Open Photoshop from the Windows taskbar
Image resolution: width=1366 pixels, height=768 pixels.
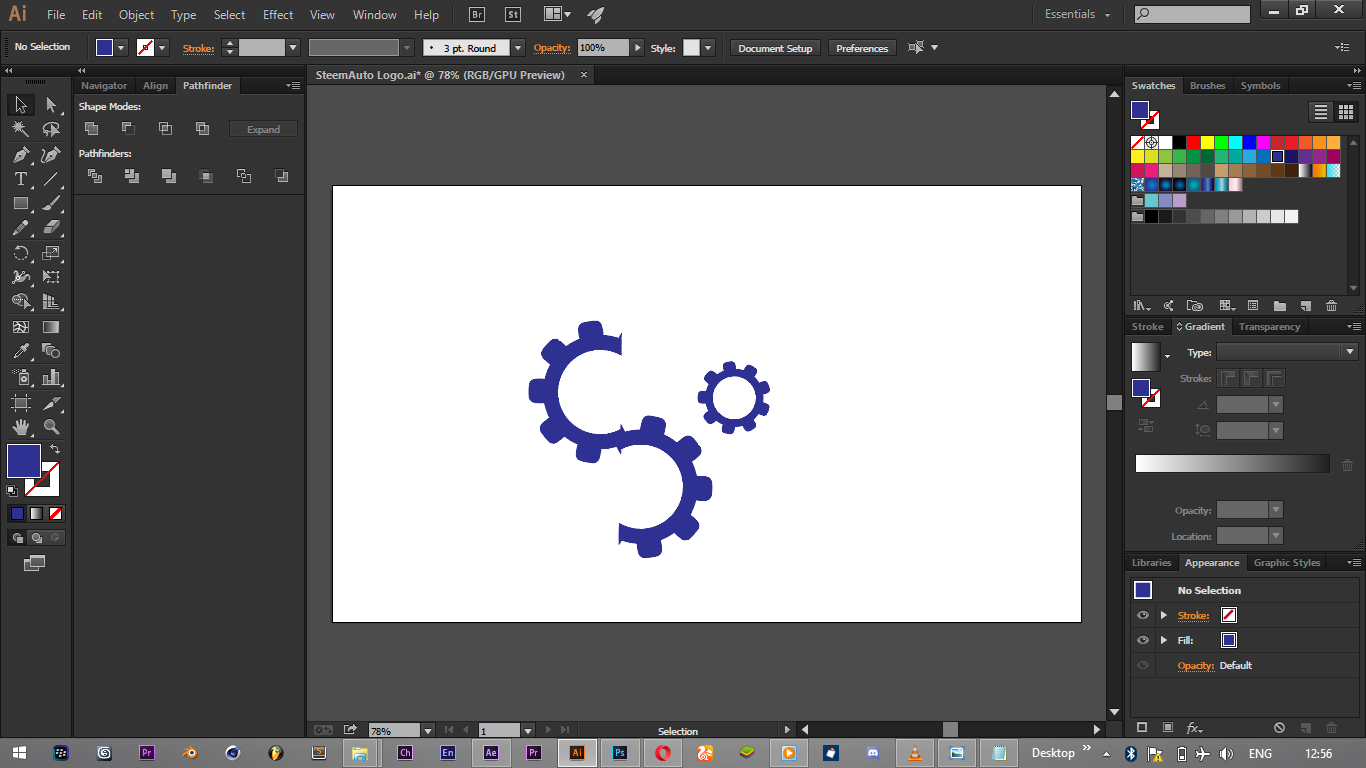[620, 753]
